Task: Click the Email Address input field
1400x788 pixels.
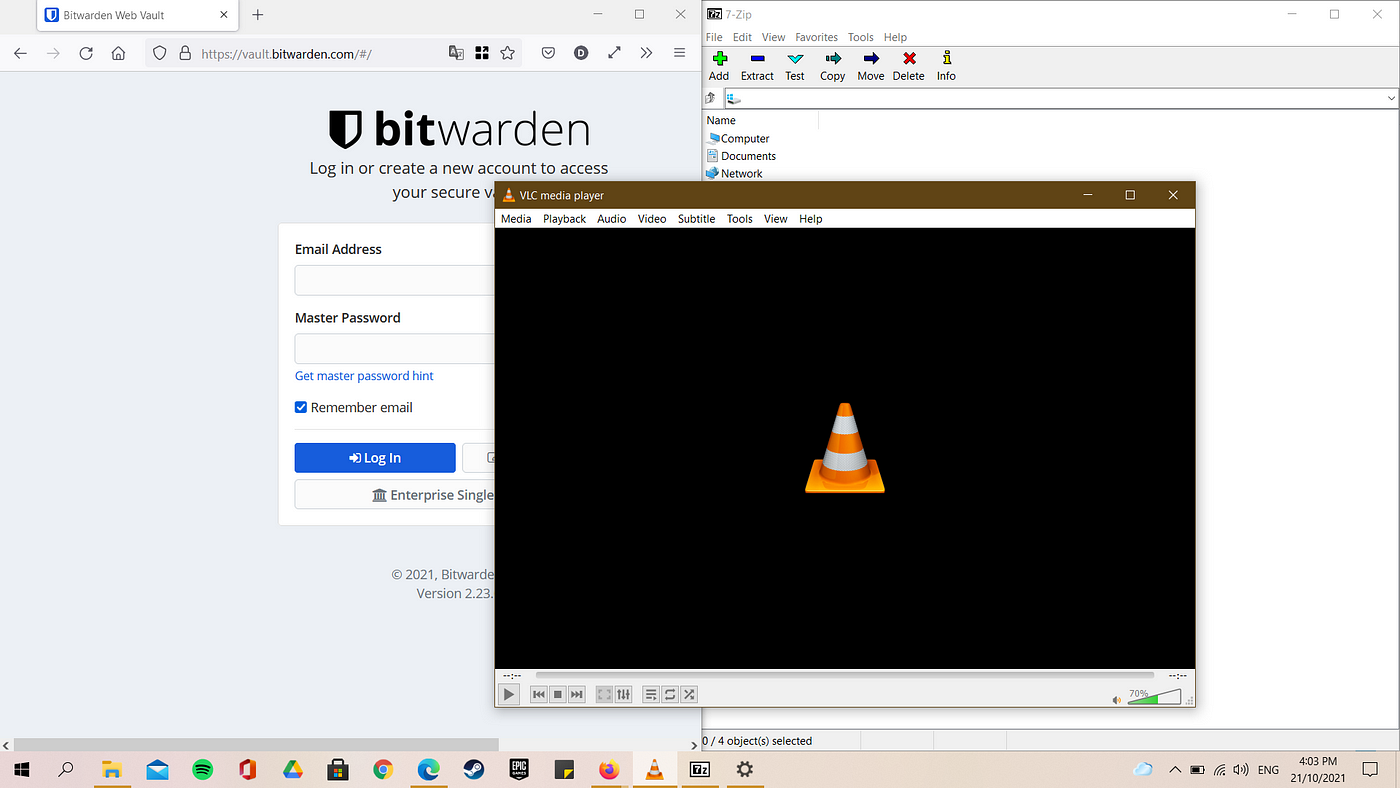Action: pyautogui.click(x=395, y=280)
